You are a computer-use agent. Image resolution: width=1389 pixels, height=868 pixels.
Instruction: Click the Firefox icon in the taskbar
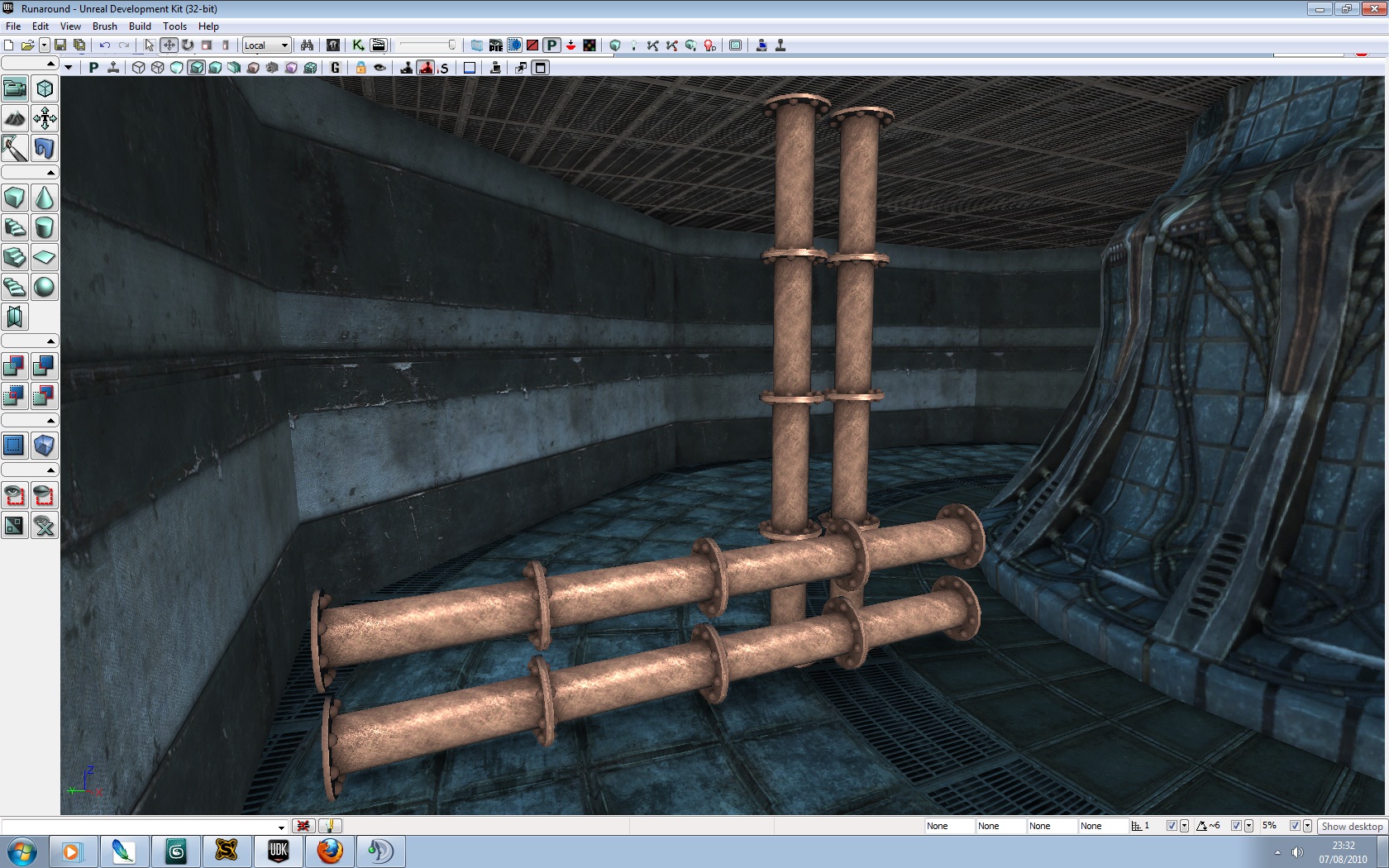tap(330, 851)
